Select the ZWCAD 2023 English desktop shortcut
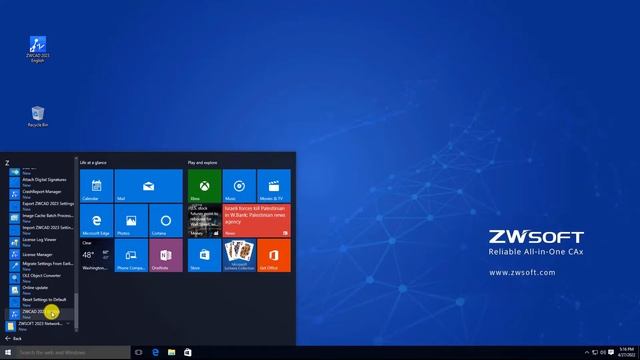 pyautogui.click(x=38, y=49)
